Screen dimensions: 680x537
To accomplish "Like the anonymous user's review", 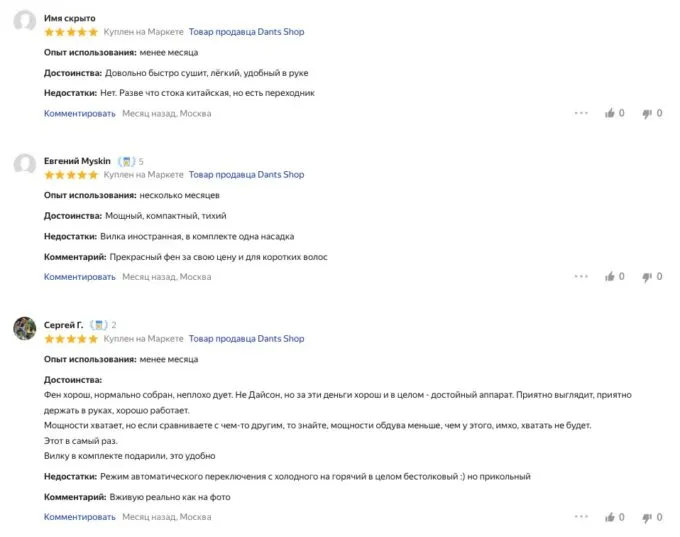I will pyautogui.click(x=610, y=113).
